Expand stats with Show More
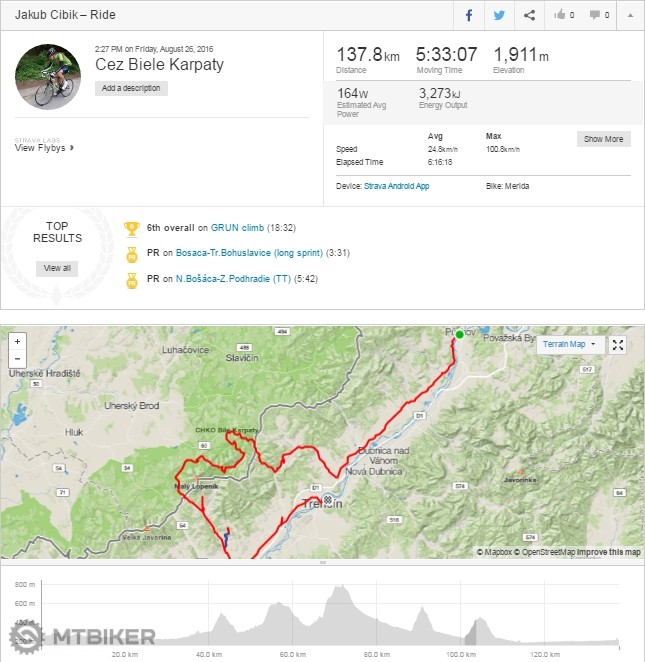Screen dimensions: 645x662 pyautogui.click(x=603, y=139)
